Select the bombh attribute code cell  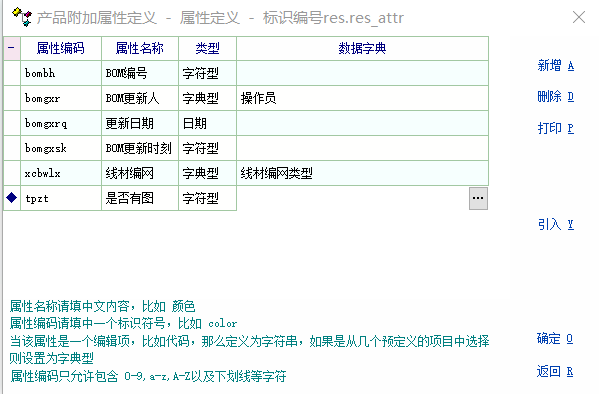click(61, 73)
